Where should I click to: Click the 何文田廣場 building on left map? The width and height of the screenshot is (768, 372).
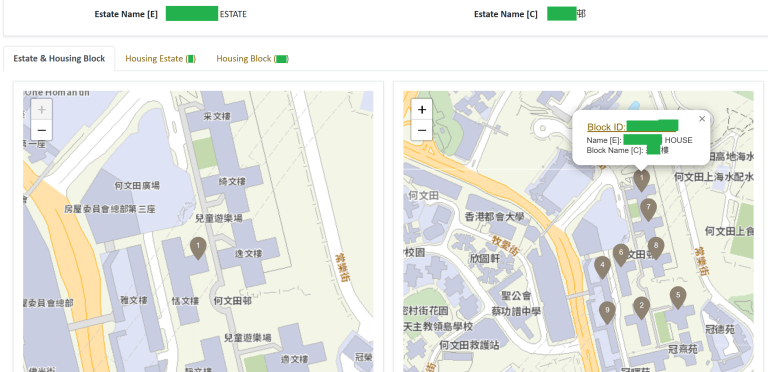point(137,186)
